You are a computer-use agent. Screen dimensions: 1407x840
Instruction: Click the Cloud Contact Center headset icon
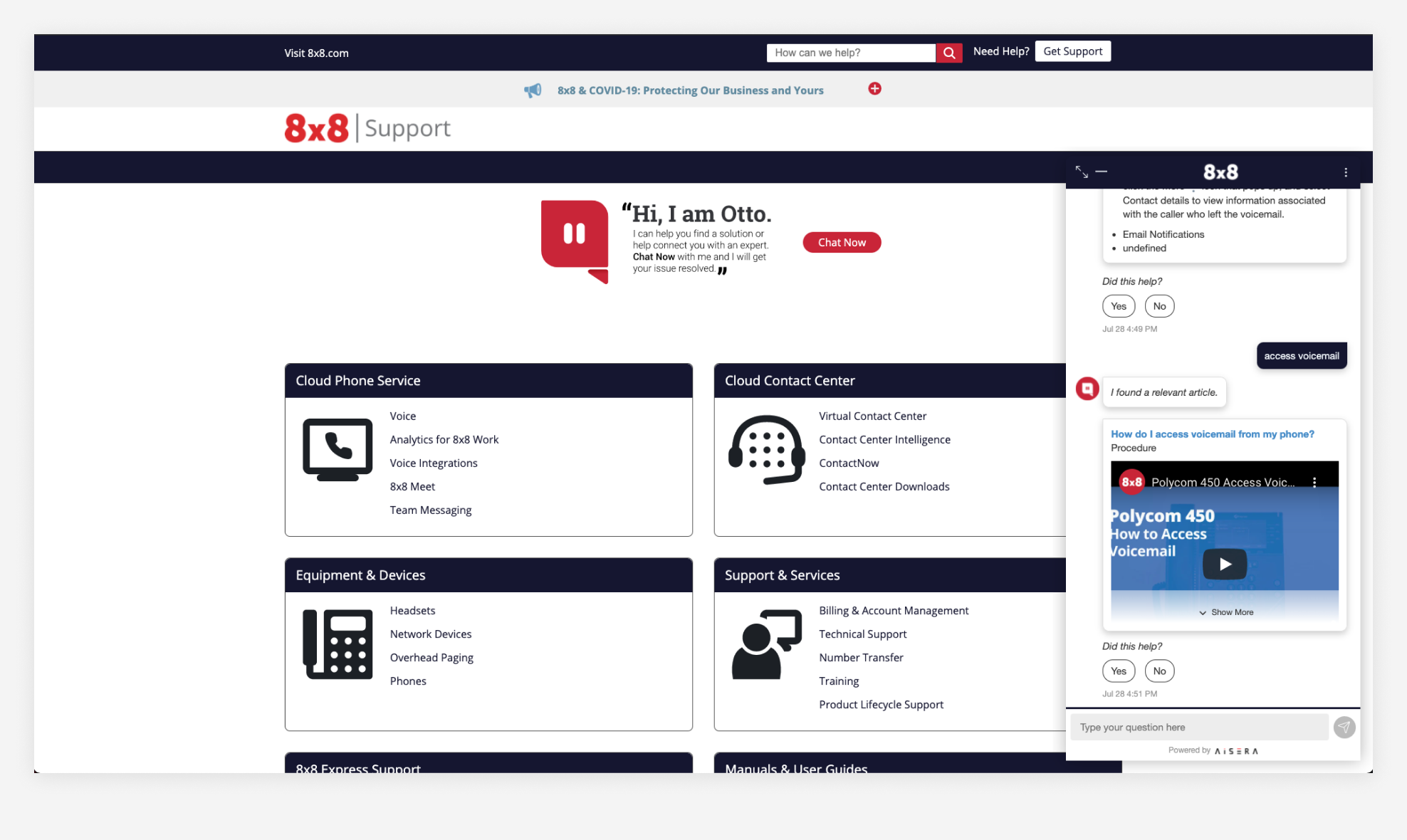(766, 450)
